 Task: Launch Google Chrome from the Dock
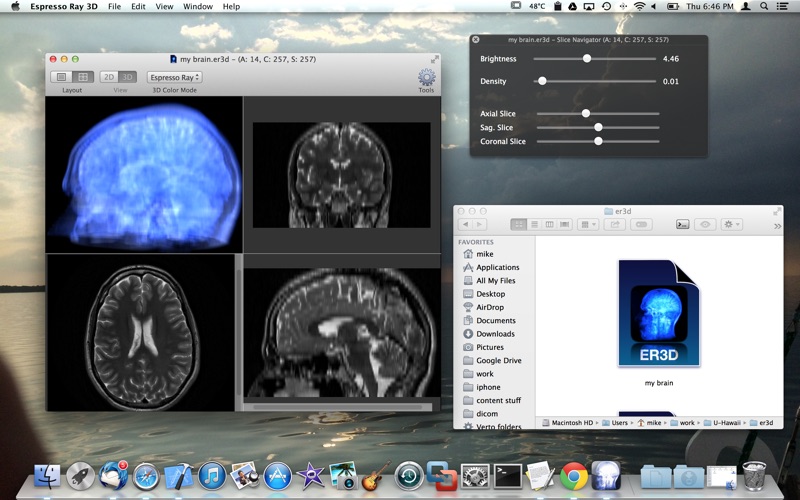573,476
